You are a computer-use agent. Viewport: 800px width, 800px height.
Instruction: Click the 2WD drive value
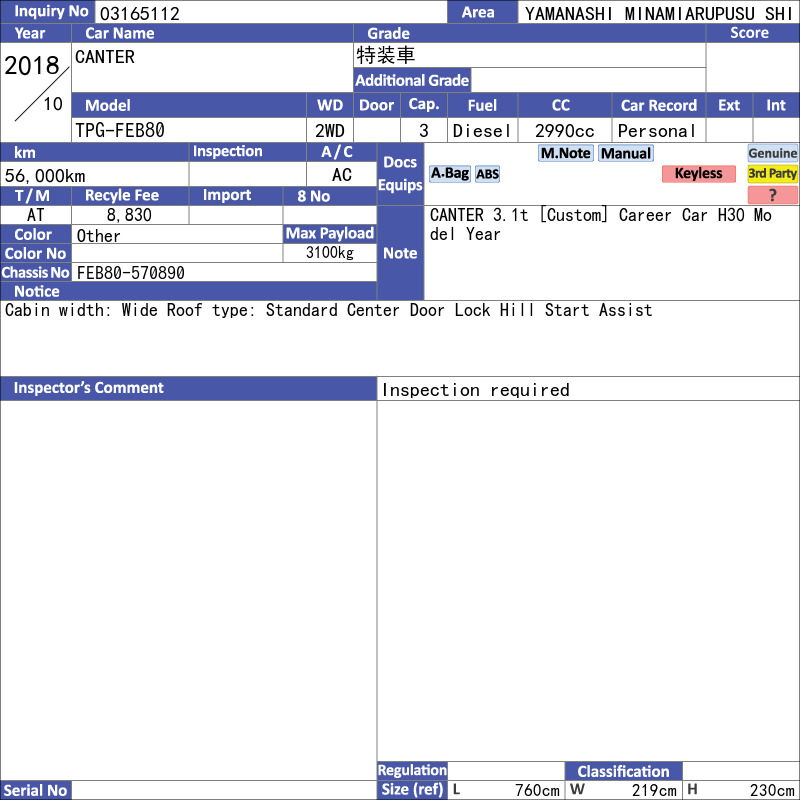tap(330, 131)
